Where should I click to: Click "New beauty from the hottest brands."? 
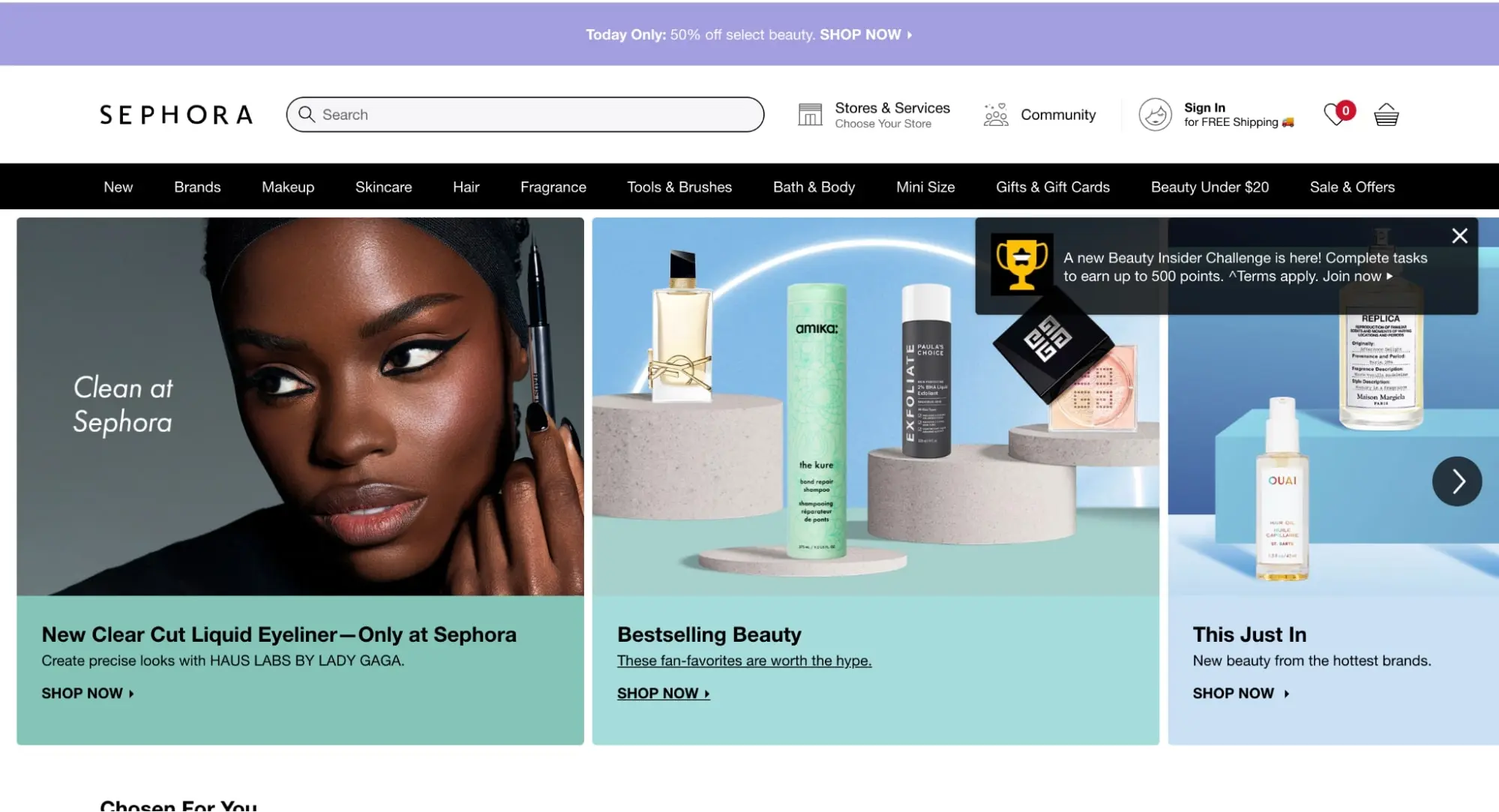click(x=1312, y=661)
